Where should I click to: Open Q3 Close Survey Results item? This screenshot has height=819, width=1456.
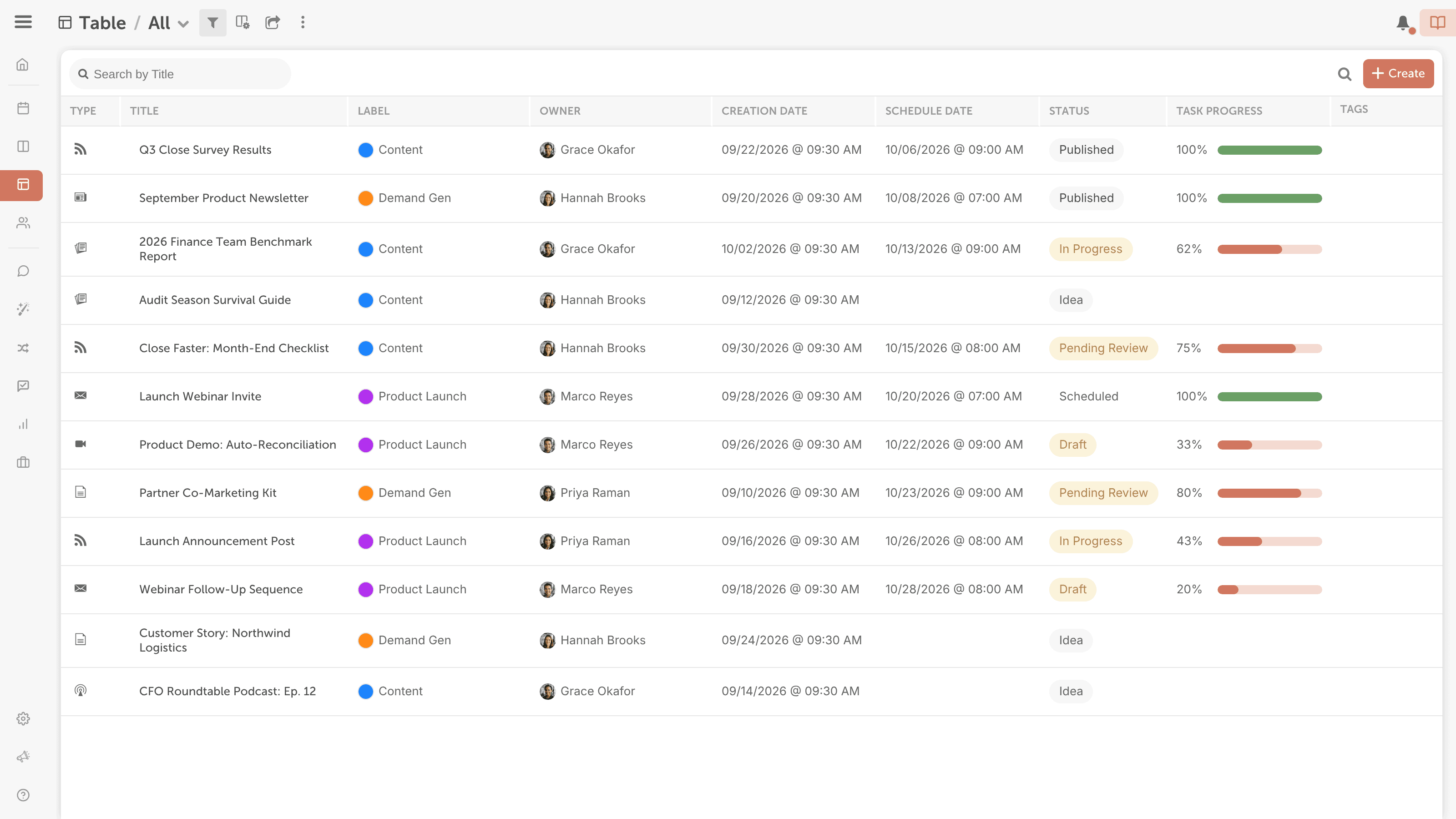205,150
